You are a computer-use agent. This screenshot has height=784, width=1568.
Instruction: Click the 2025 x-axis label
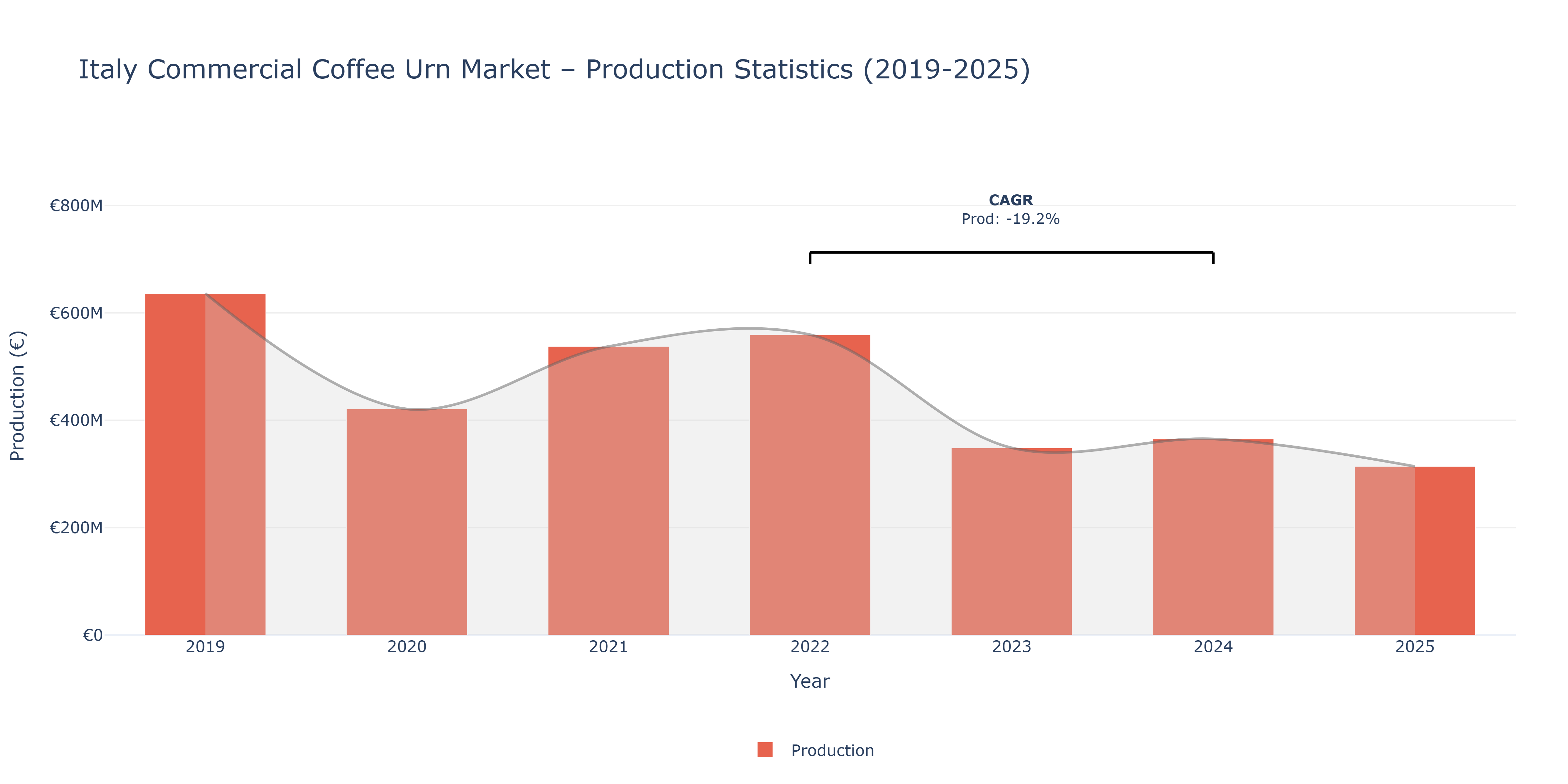tap(1414, 647)
